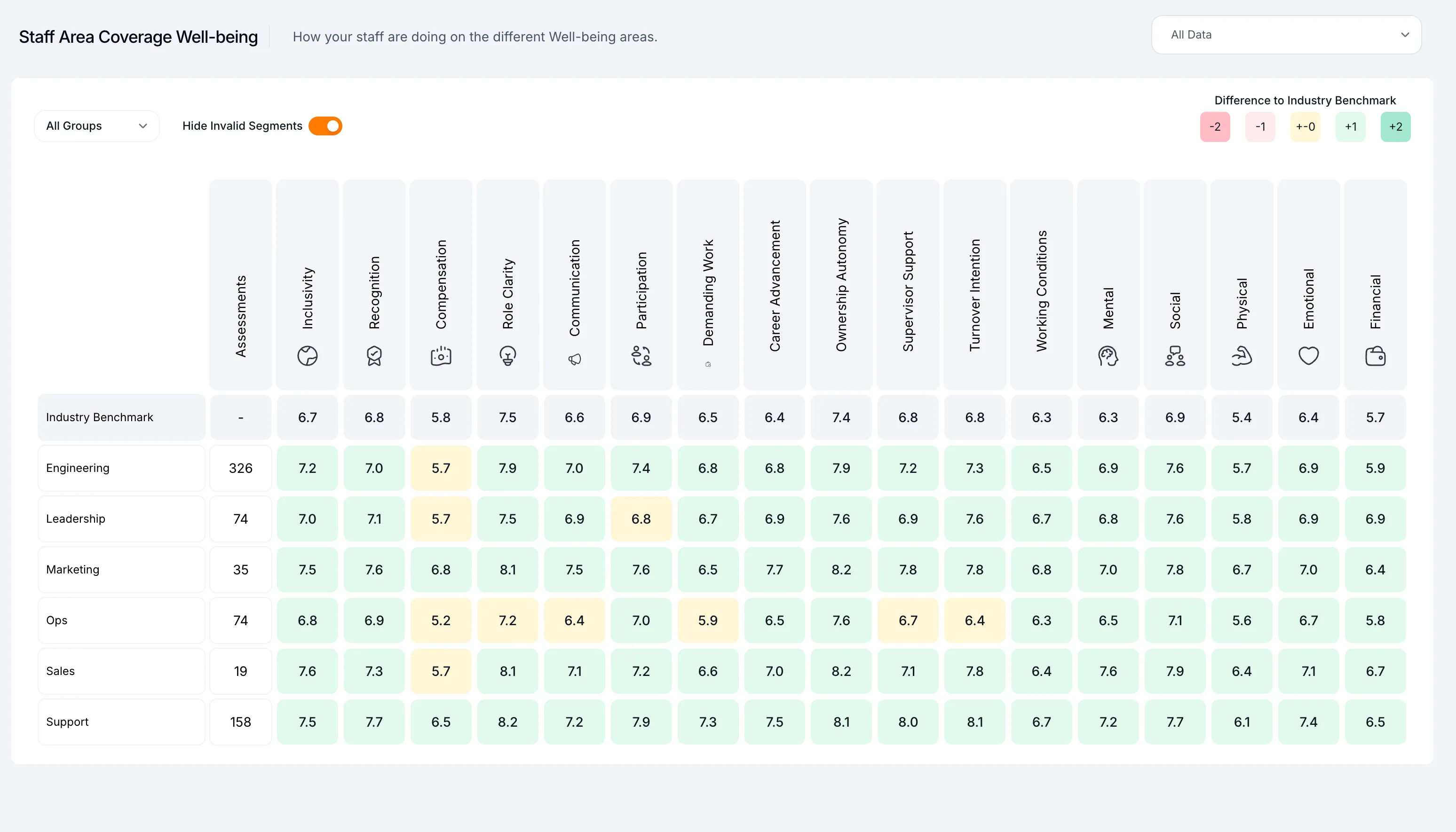Select the Emotional heart icon
The height and width of the screenshot is (832, 1456).
(x=1308, y=355)
